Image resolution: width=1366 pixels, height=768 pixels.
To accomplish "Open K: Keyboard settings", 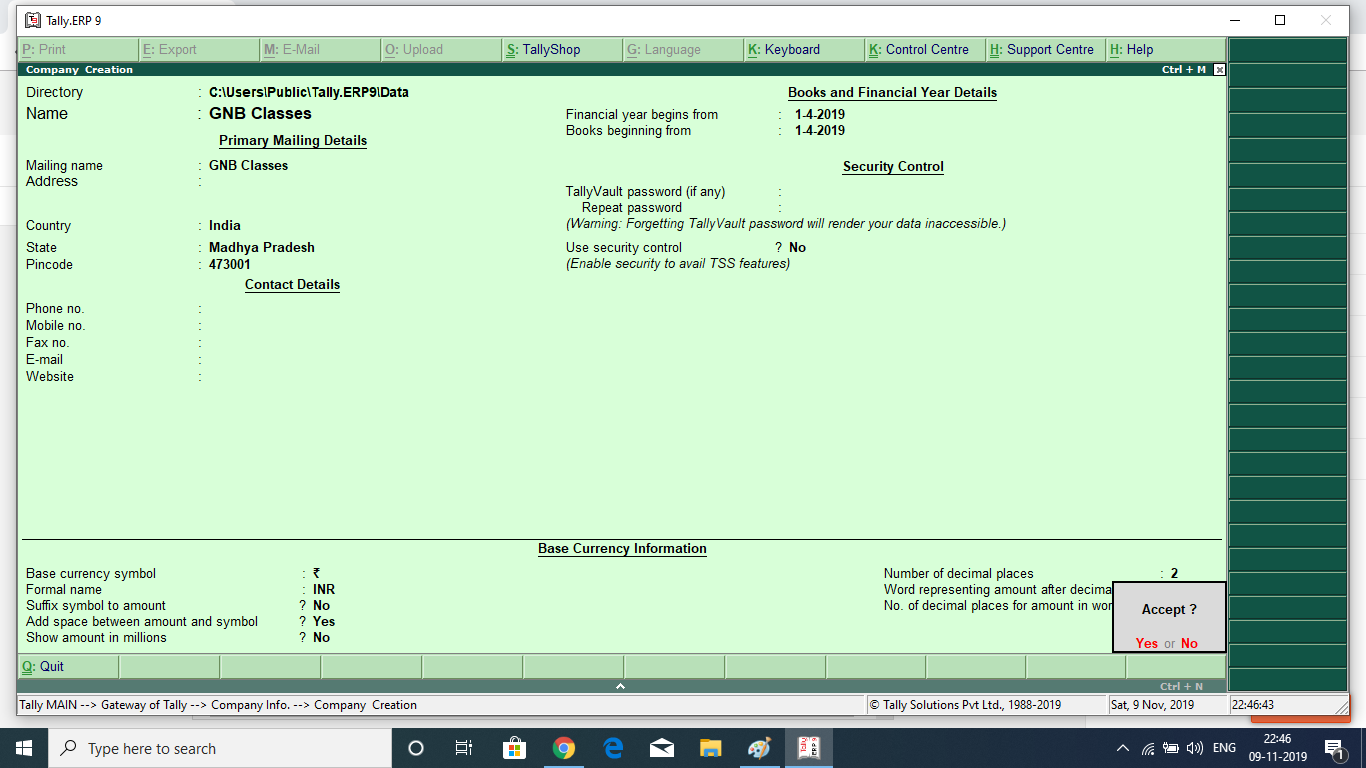I will coord(804,49).
